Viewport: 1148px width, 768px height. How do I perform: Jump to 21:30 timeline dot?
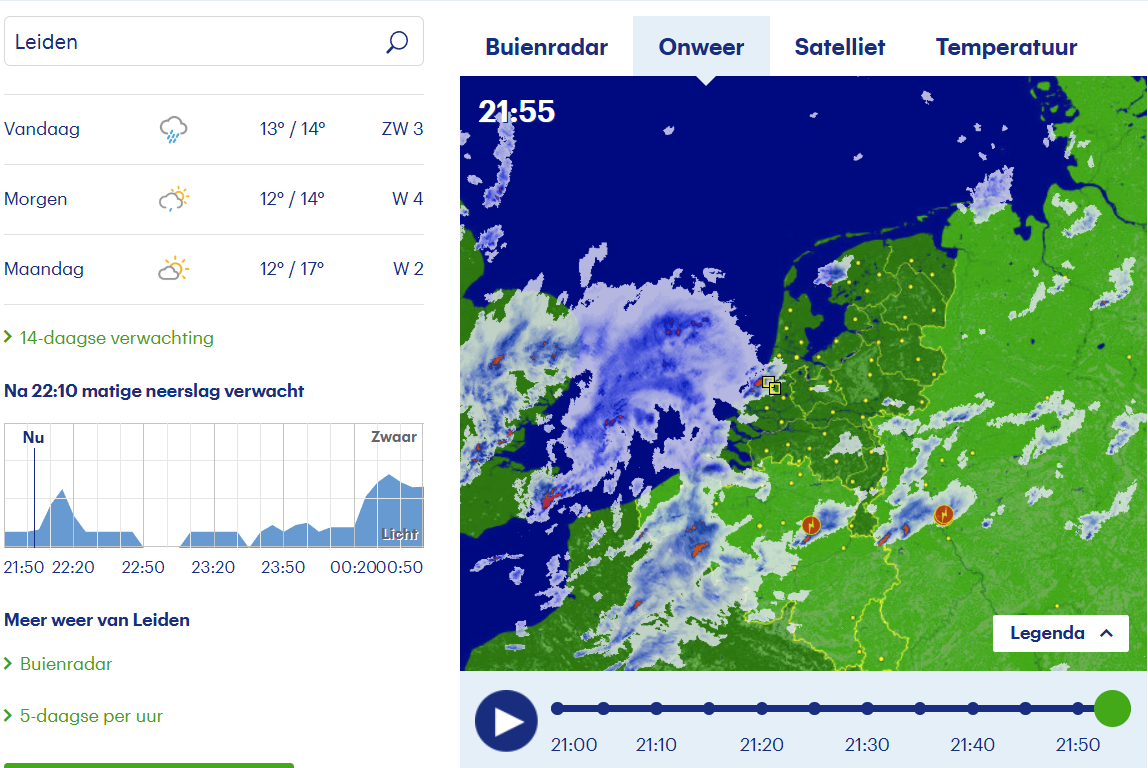868,708
